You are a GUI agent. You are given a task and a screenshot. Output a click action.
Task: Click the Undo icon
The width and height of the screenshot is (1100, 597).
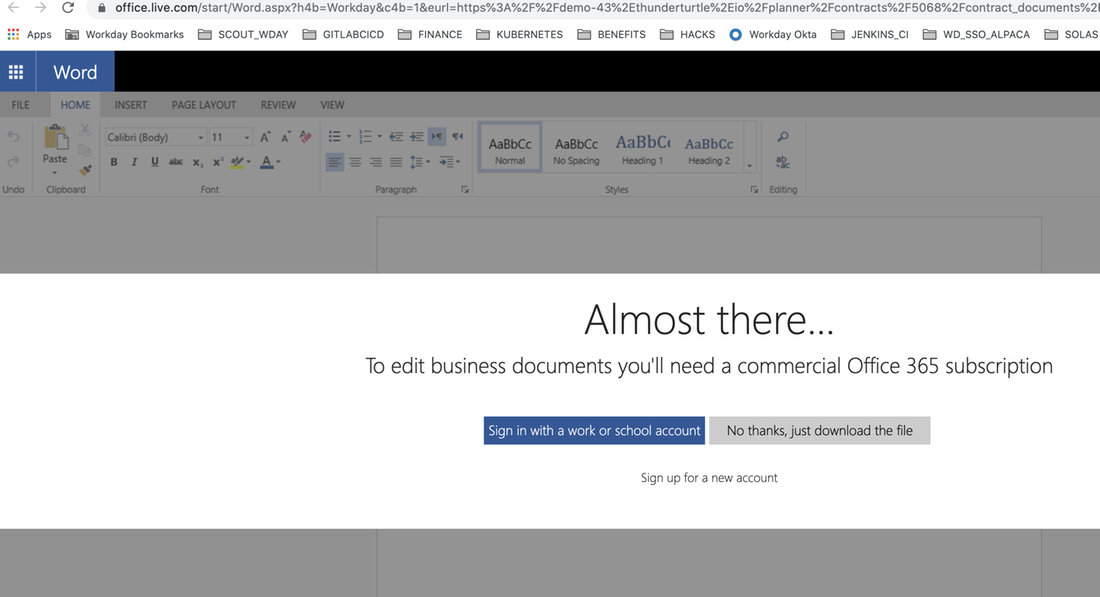click(13, 136)
